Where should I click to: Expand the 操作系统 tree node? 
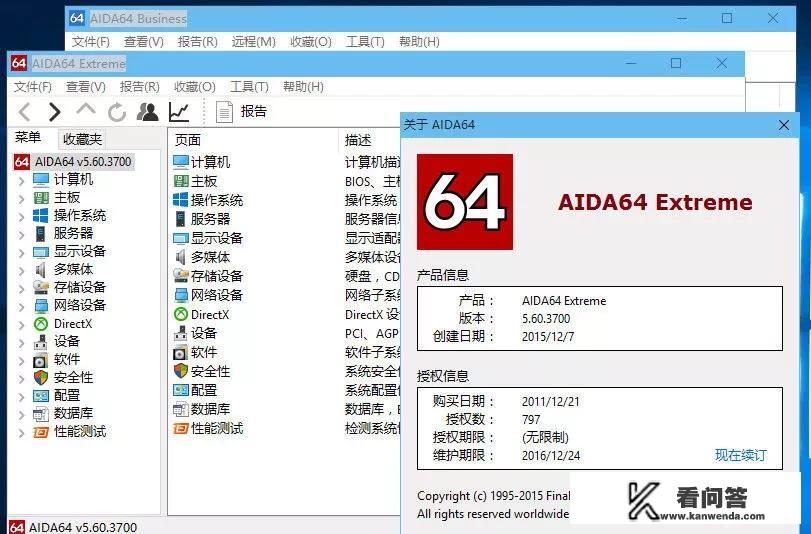[x=21, y=217]
